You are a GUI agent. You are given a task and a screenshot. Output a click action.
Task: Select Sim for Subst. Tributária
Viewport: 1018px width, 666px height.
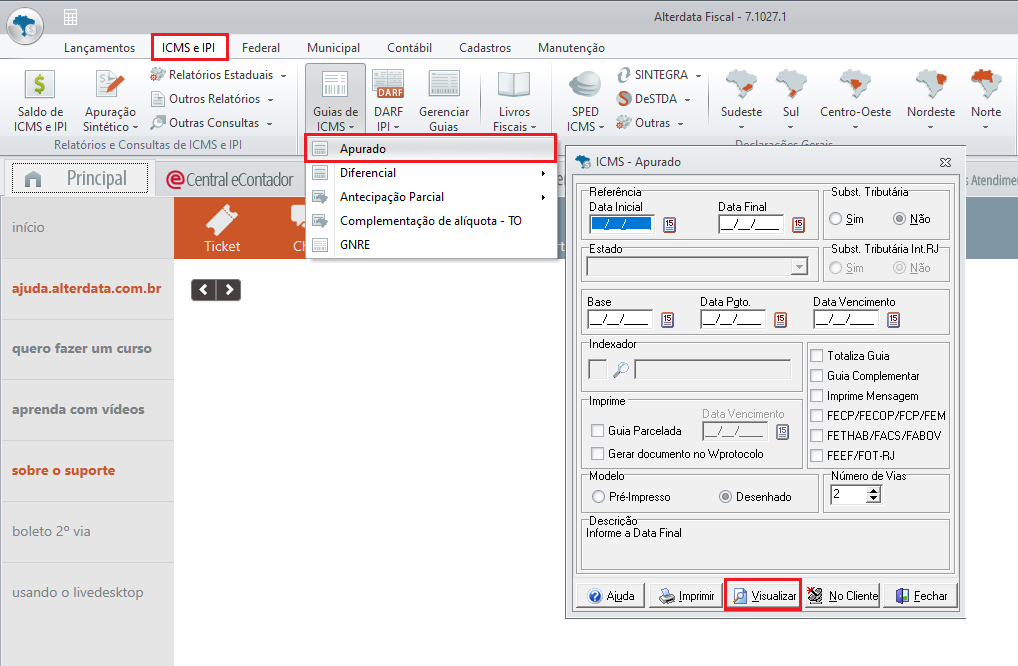836,219
